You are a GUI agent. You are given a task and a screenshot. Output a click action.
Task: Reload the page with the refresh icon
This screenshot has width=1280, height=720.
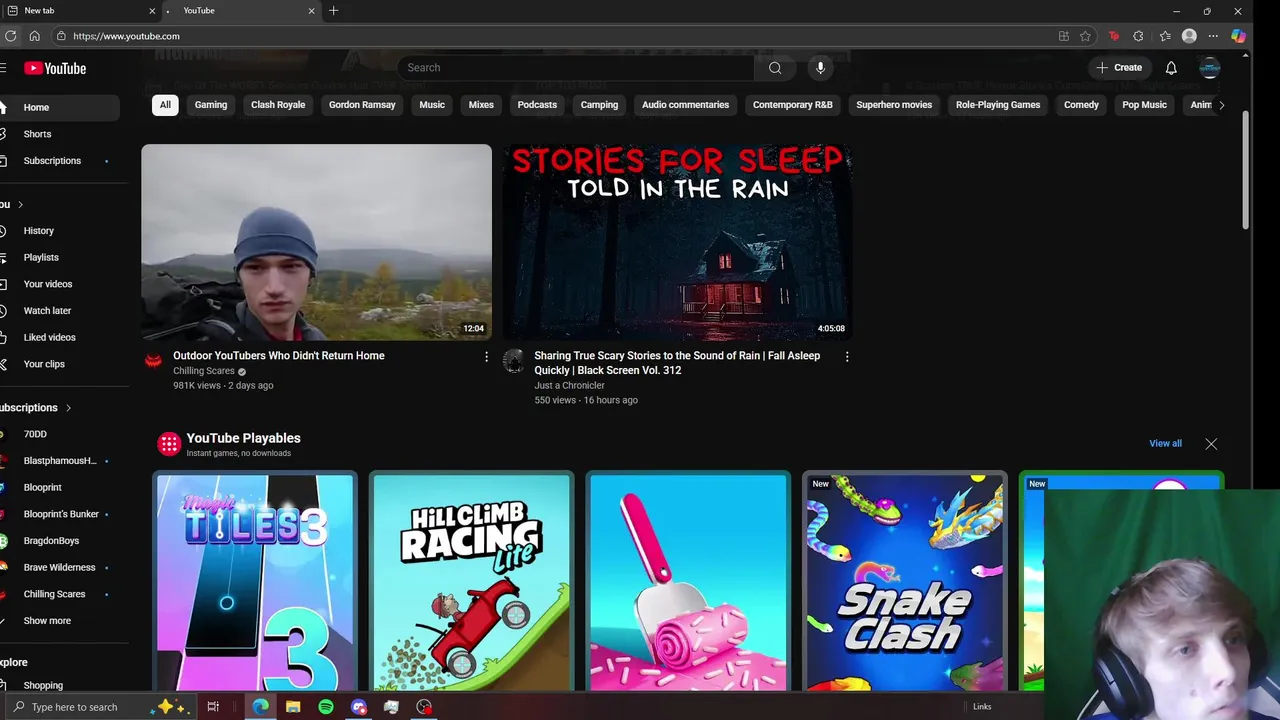[10, 36]
